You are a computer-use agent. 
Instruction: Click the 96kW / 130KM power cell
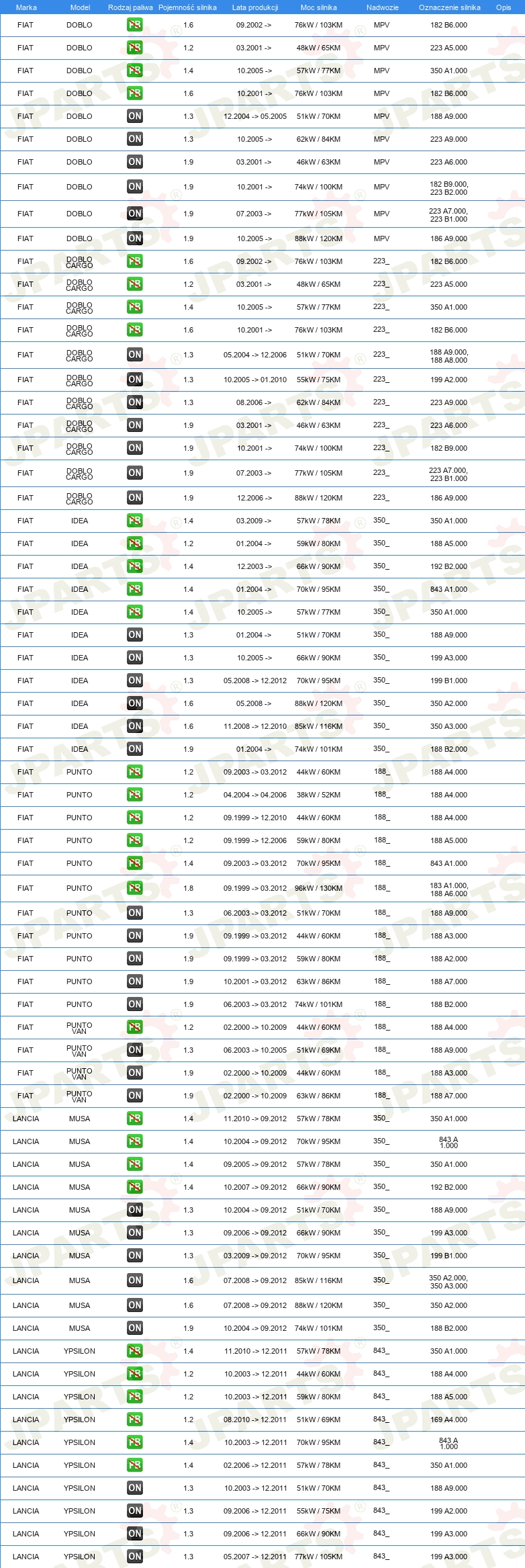point(318,888)
